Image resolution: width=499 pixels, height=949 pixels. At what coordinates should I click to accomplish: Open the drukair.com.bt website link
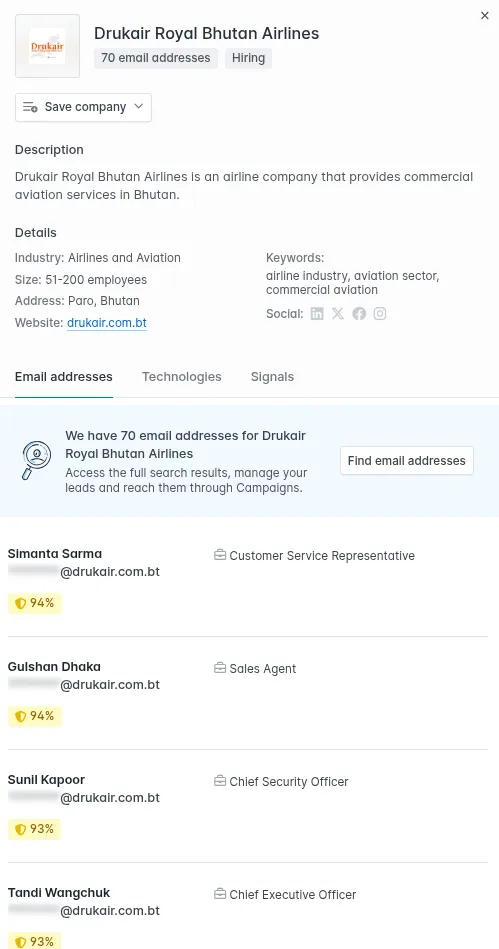coord(107,323)
